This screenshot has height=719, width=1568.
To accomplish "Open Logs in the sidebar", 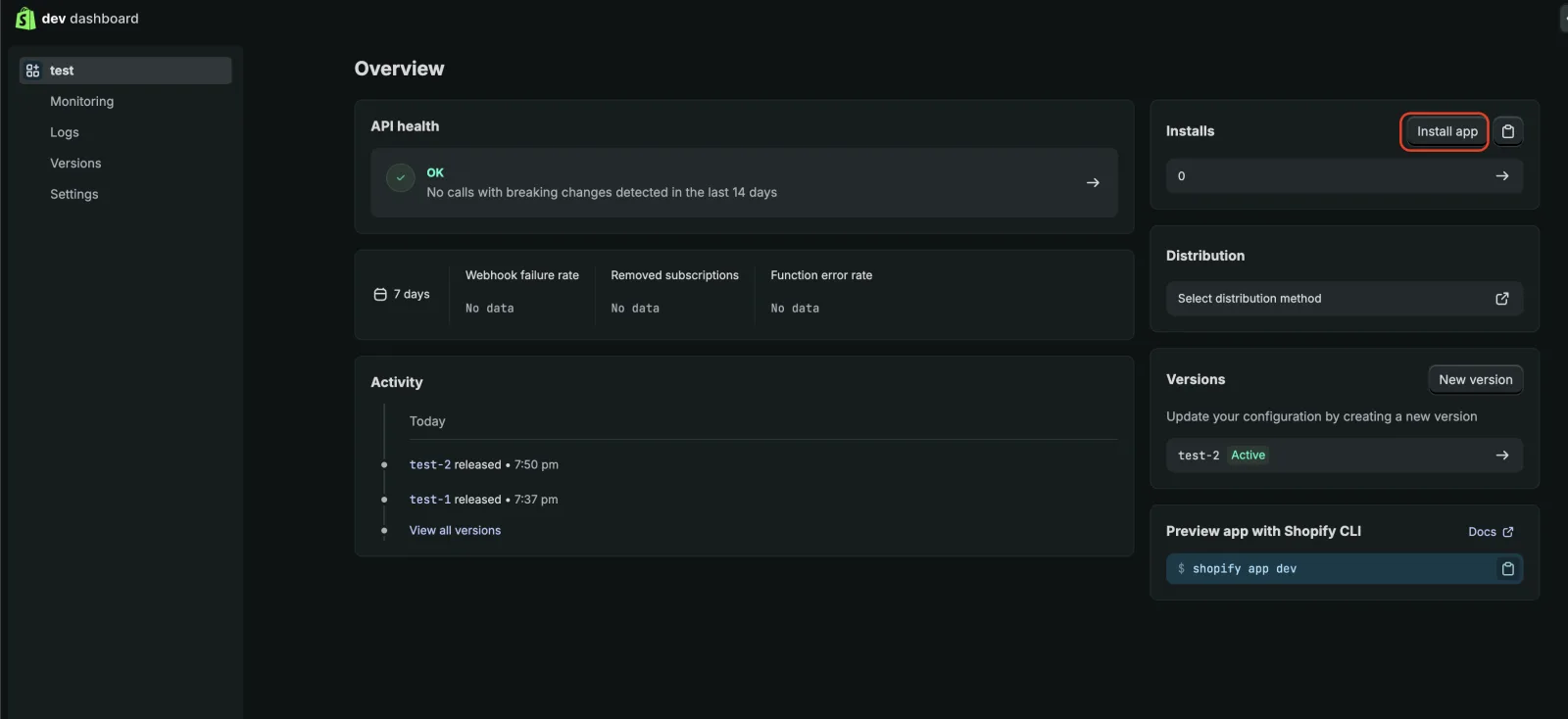I will (65, 132).
